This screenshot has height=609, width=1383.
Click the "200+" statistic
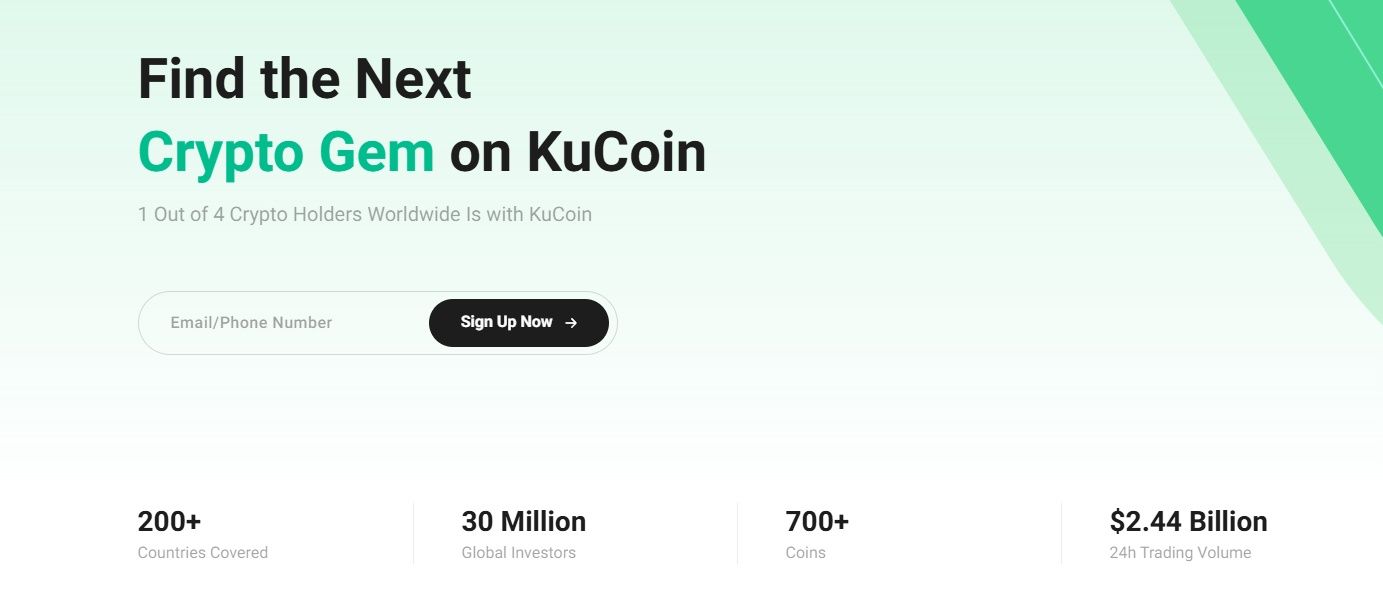(169, 521)
